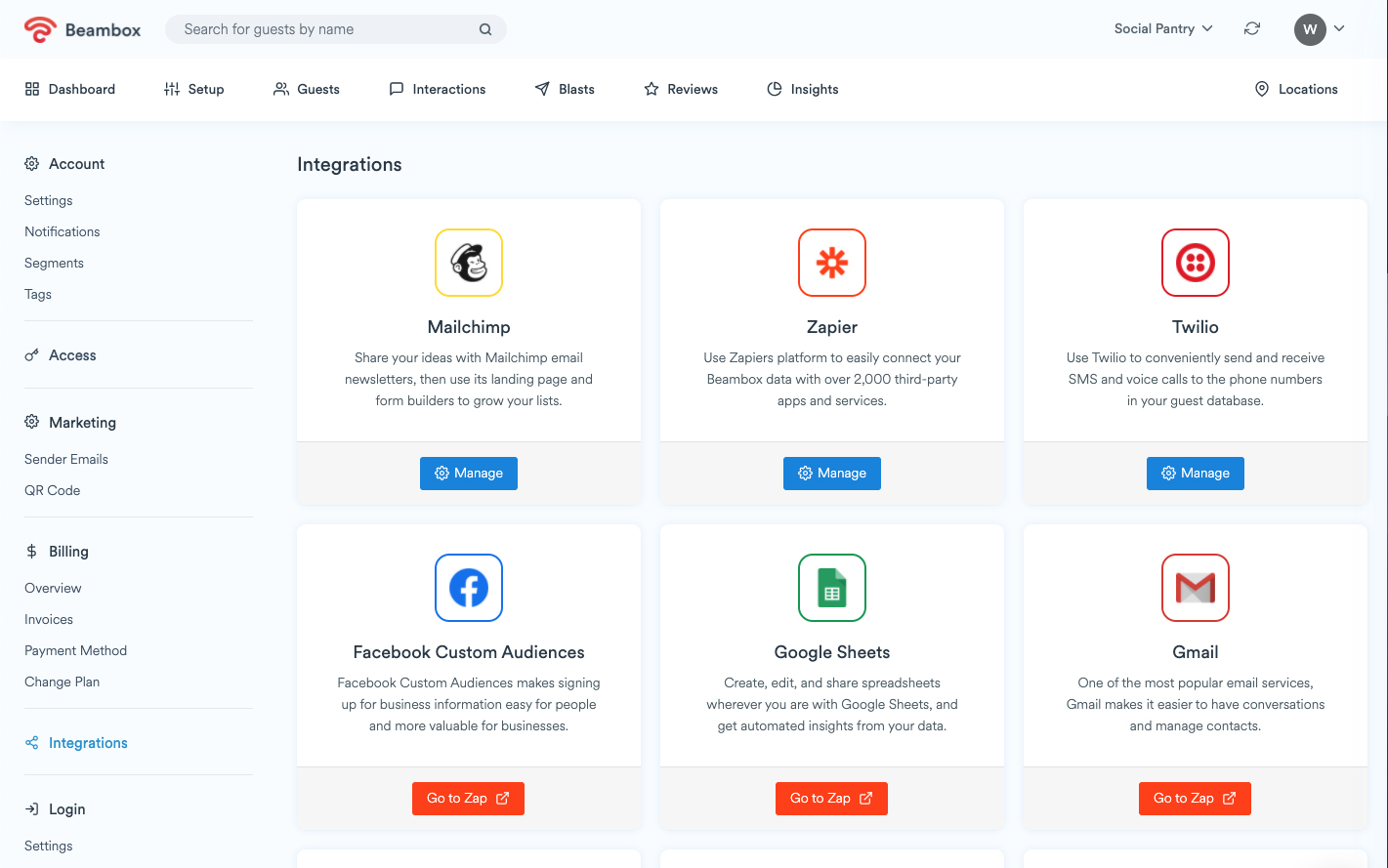Viewport: 1388px width, 868px height.
Task: Click the Mailchimp monkey icon
Action: (x=469, y=263)
